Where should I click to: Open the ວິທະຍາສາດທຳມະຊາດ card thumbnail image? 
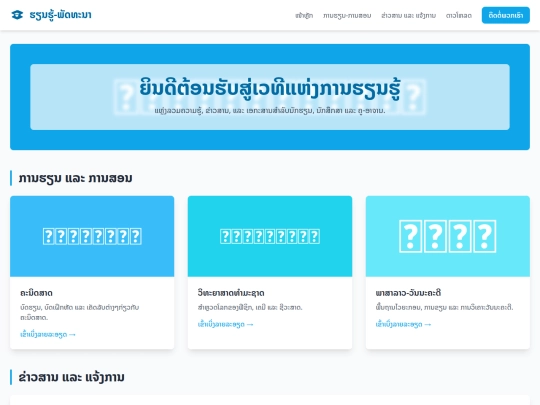(270, 236)
